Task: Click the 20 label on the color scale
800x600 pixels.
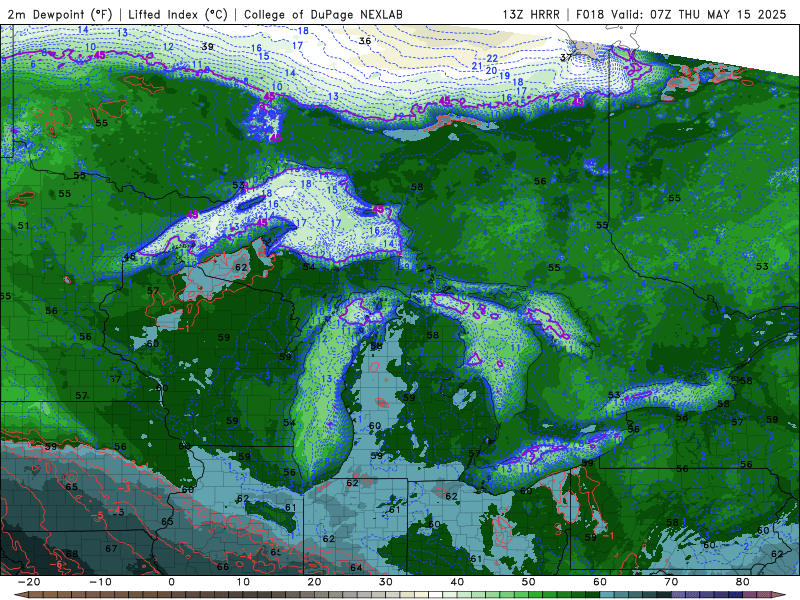Action: (x=314, y=582)
